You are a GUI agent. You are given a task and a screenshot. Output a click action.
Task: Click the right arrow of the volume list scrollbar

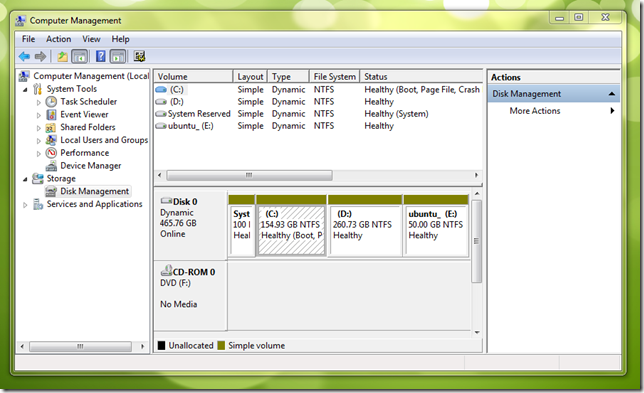tap(476, 175)
